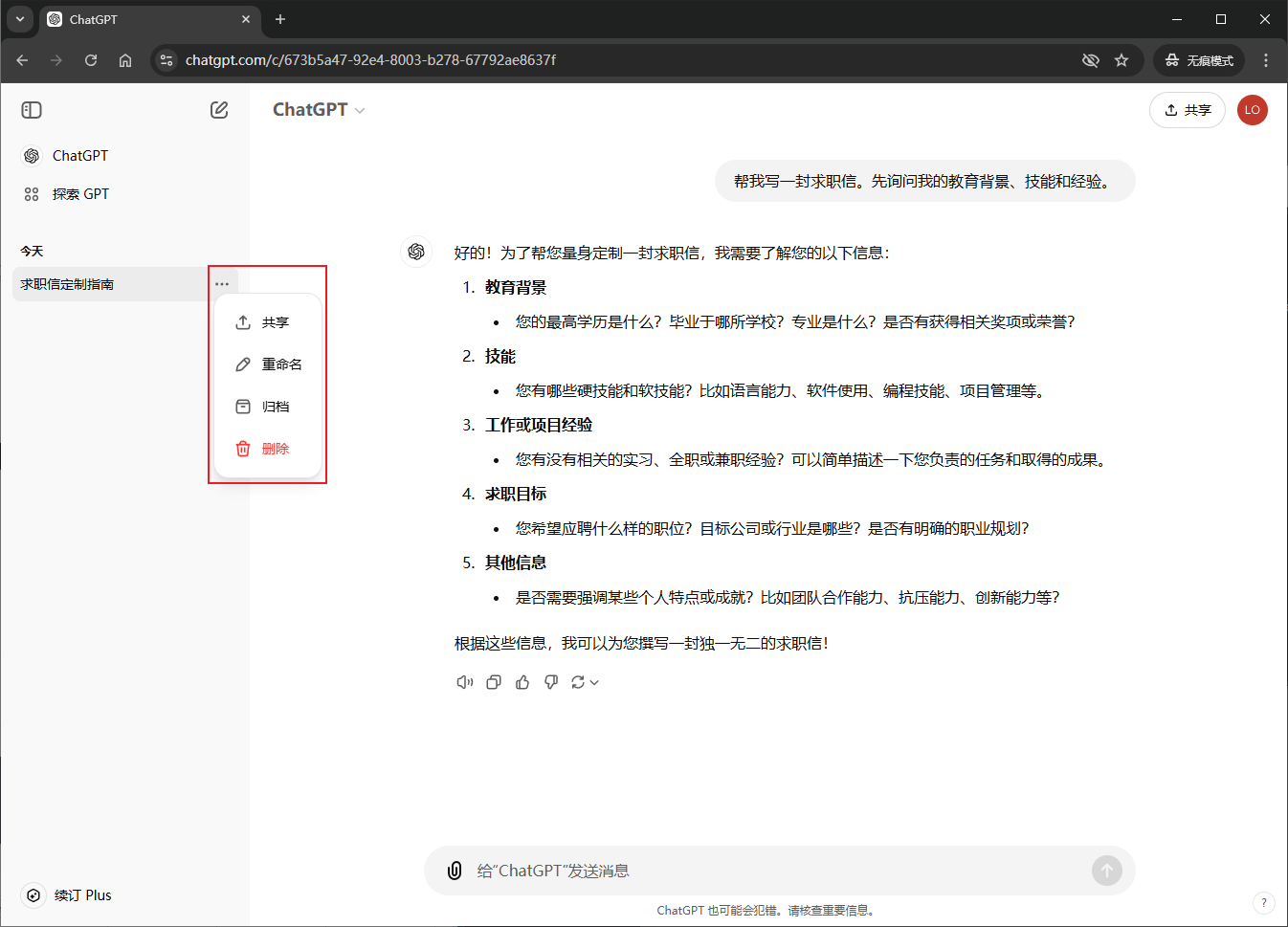
Task: Copy the response with the copy icon
Action: click(x=494, y=682)
